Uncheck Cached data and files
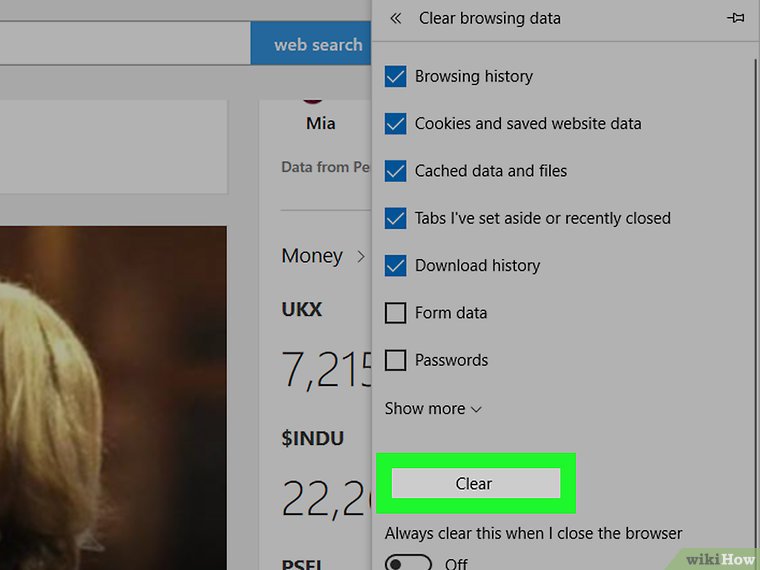 (x=396, y=171)
